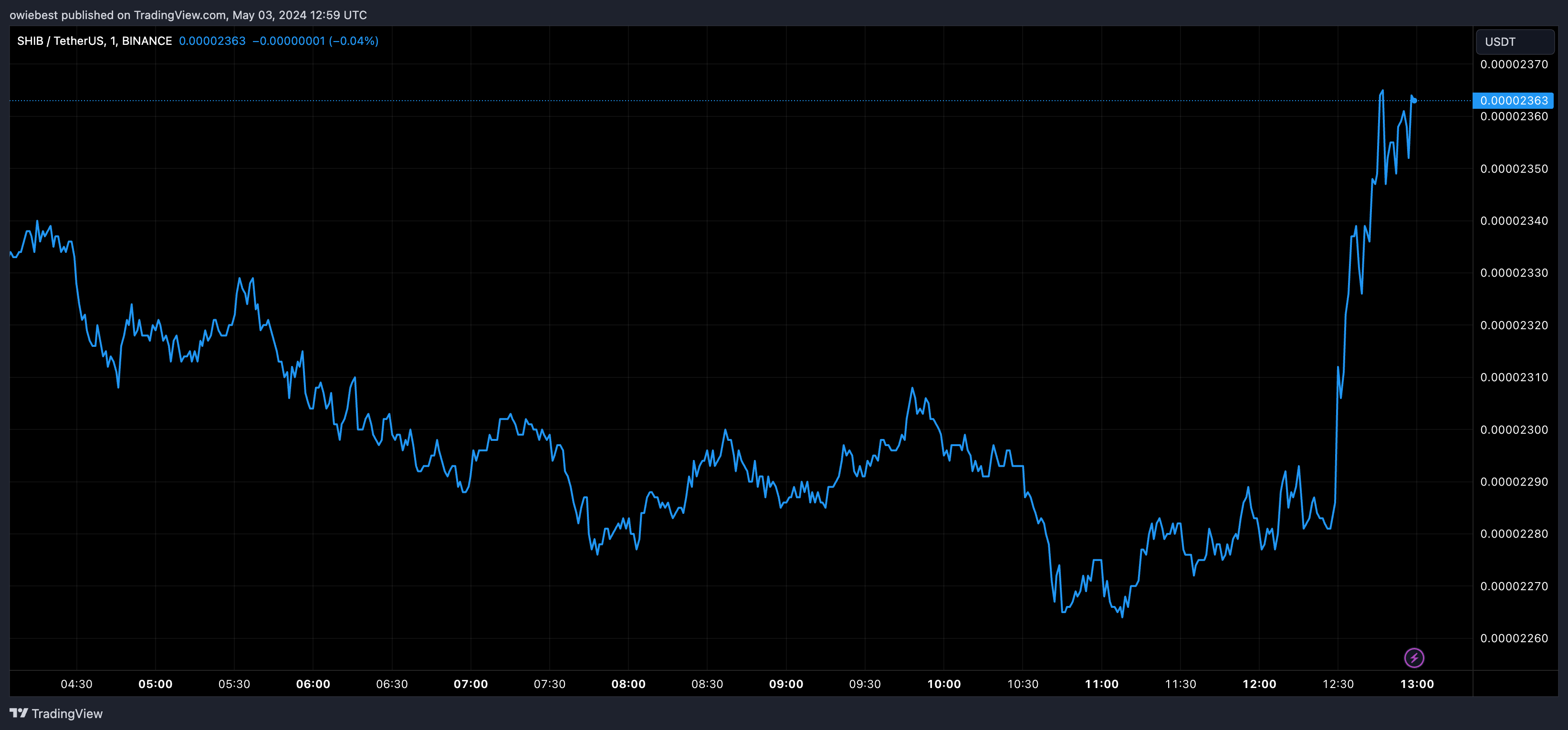Viewport: 1568px width, 730px height.
Task: Click the 0.00002260 price scale label
Action: tap(1514, 638)
